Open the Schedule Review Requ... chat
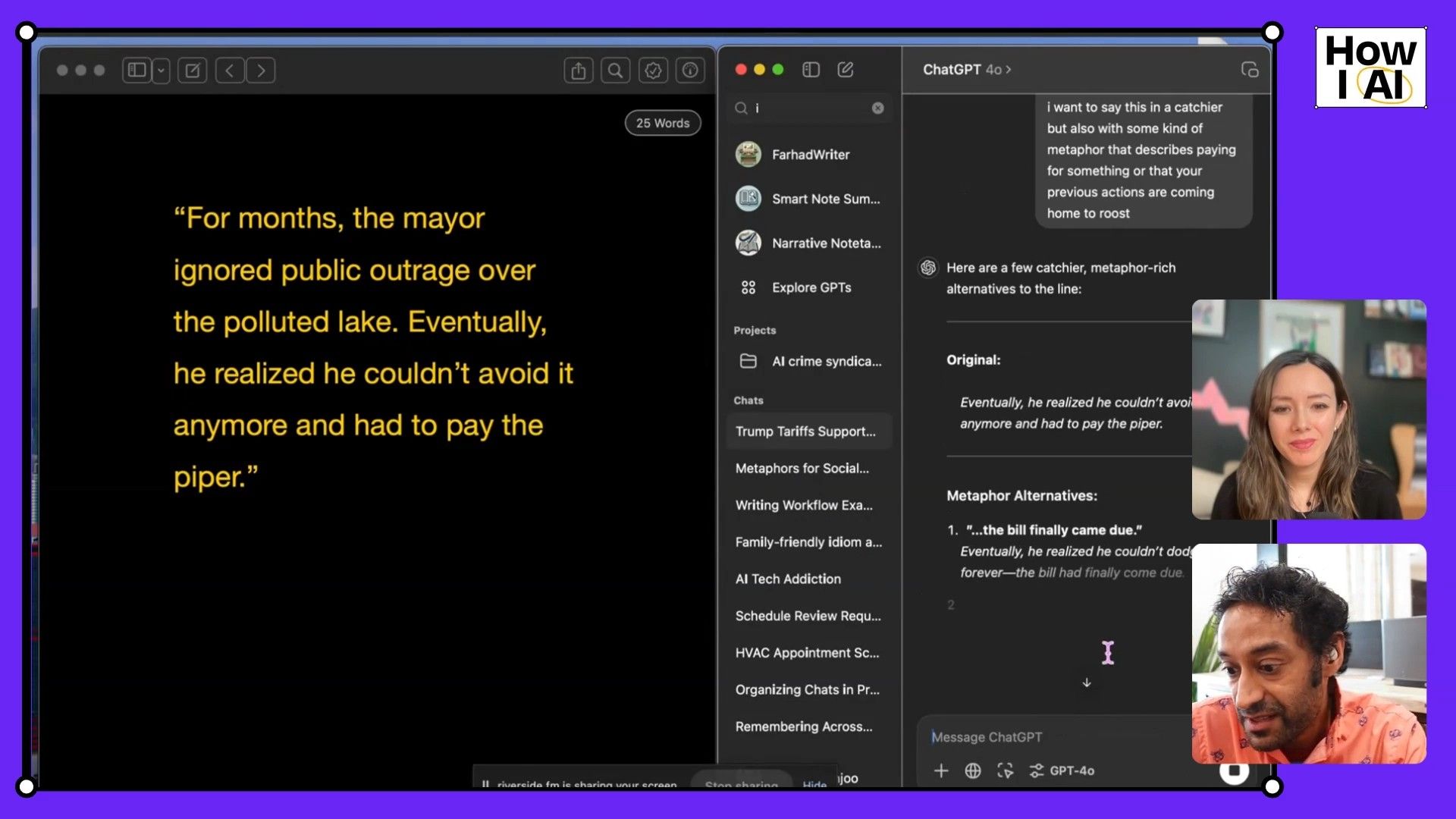 coord(808,616)
